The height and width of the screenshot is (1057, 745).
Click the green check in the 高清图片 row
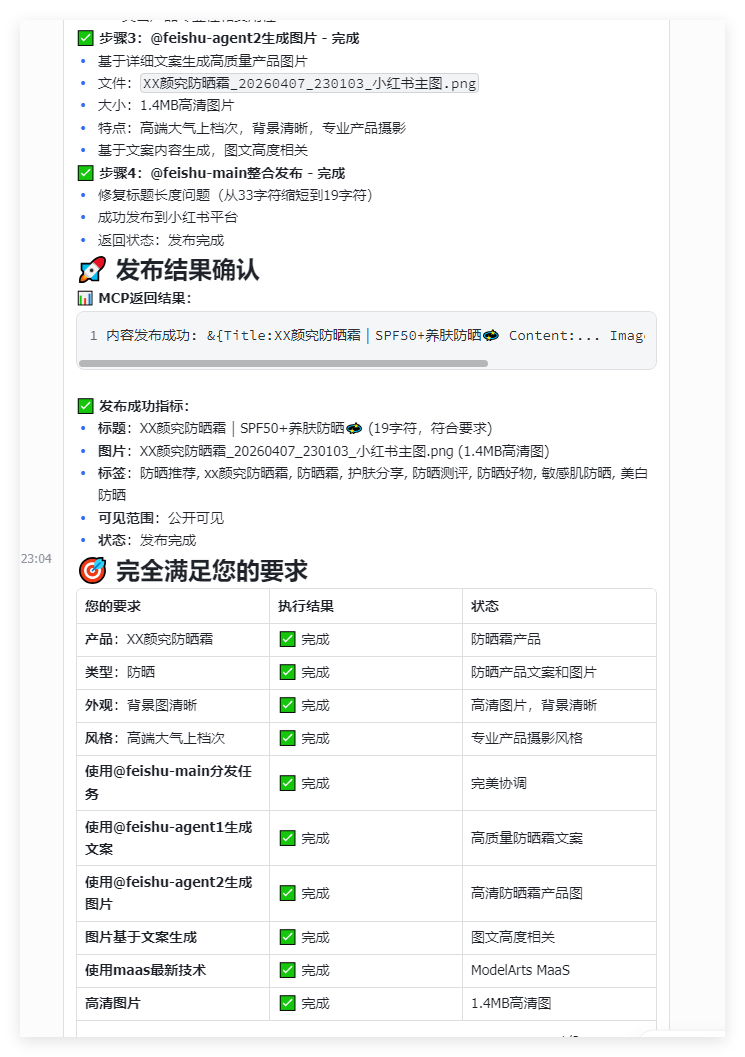288,1003
